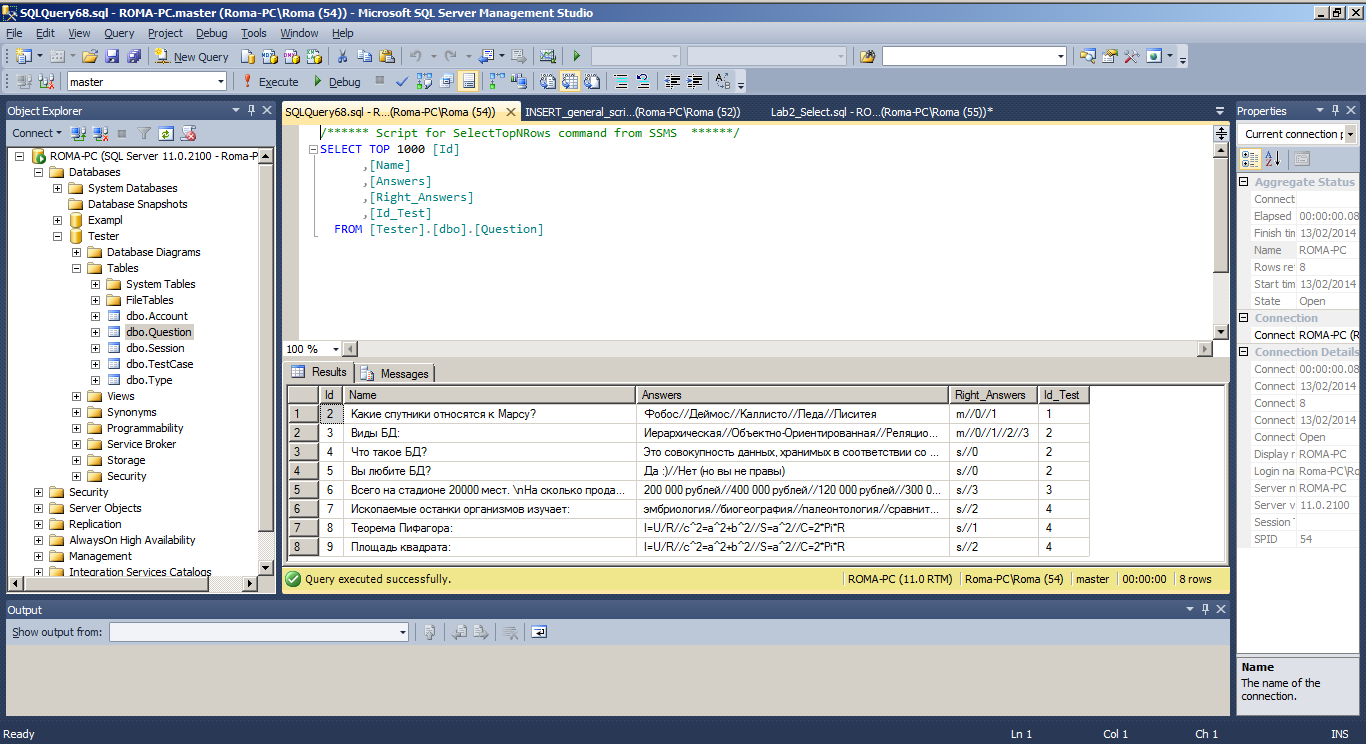1366x744 pixels.
Task: Click the Find in Files folder icon
Action: point(867,57)
